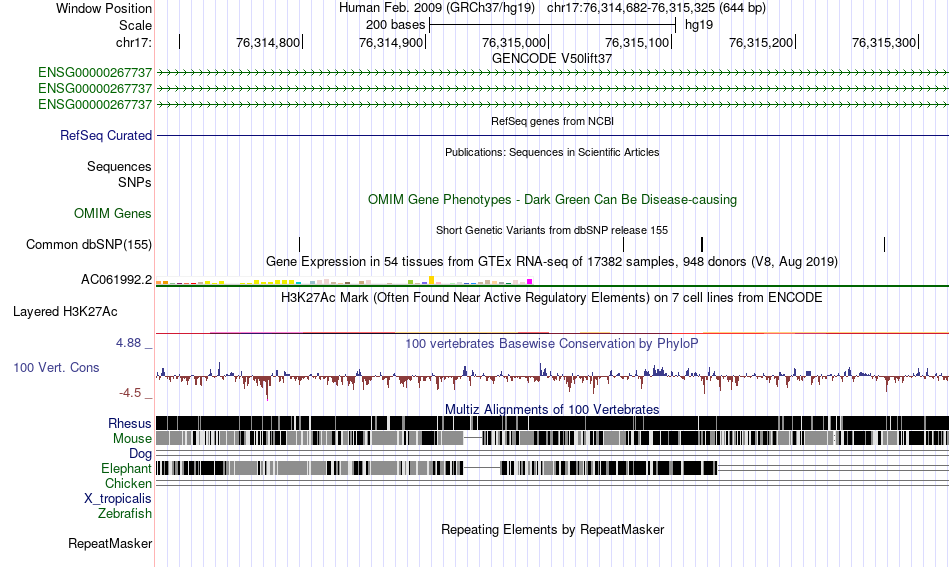Viewport: 950px width, 567px height.
Task: Click the chr17: base position label
Action: click(134, 42)
